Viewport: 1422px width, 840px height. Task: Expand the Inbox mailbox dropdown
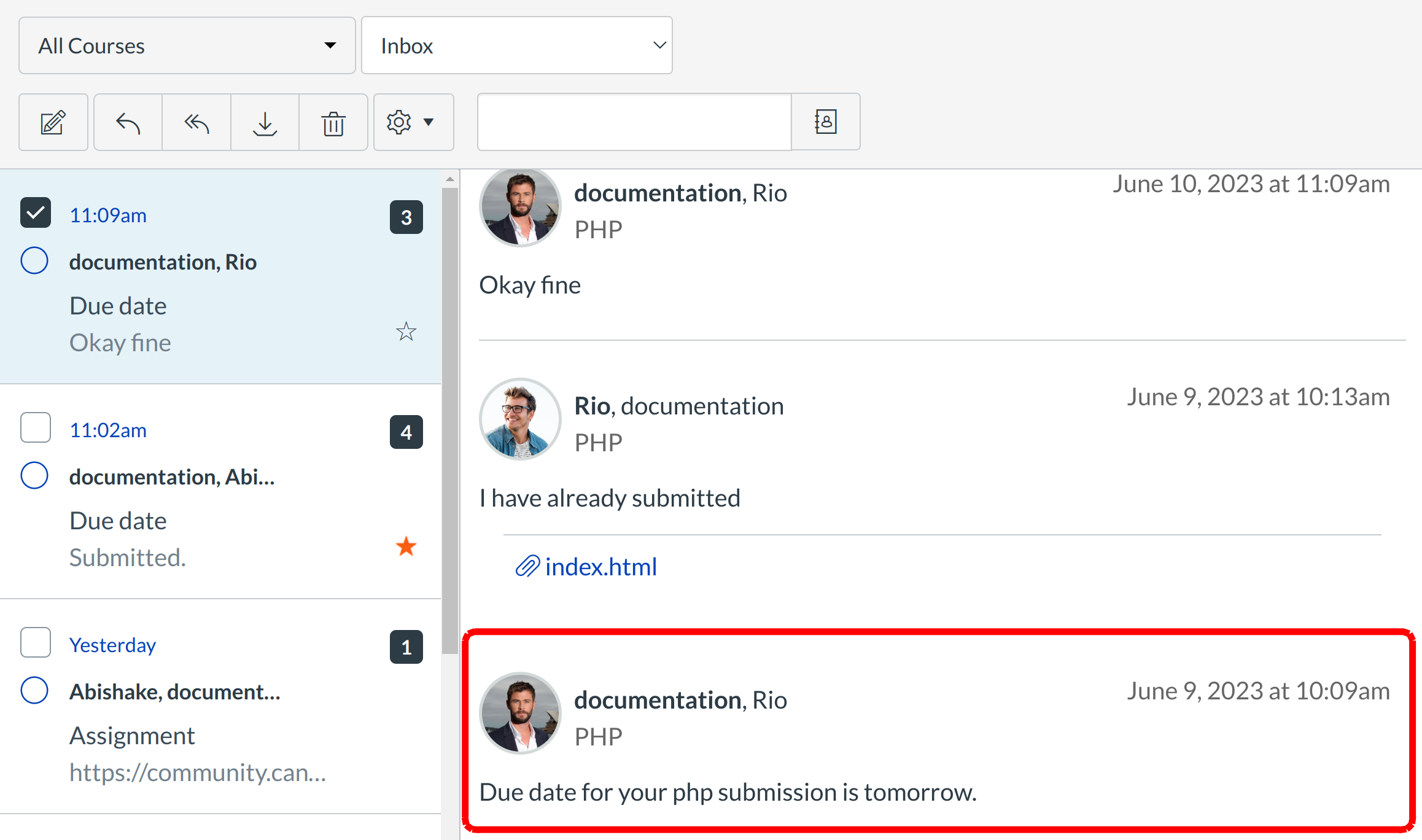pyautogui.click(x=516, y=46)
